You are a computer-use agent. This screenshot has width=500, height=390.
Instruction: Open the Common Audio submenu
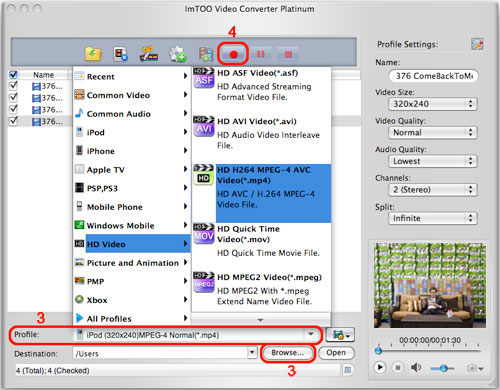[132, 114]
